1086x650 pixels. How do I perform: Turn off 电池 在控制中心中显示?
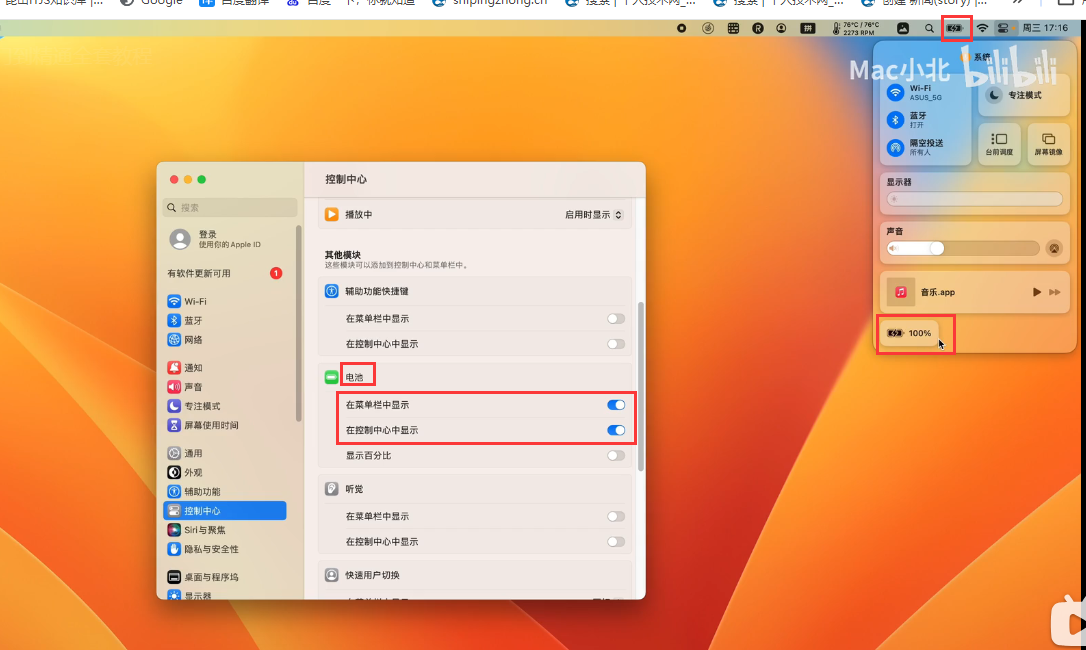(x=616, y=430)
